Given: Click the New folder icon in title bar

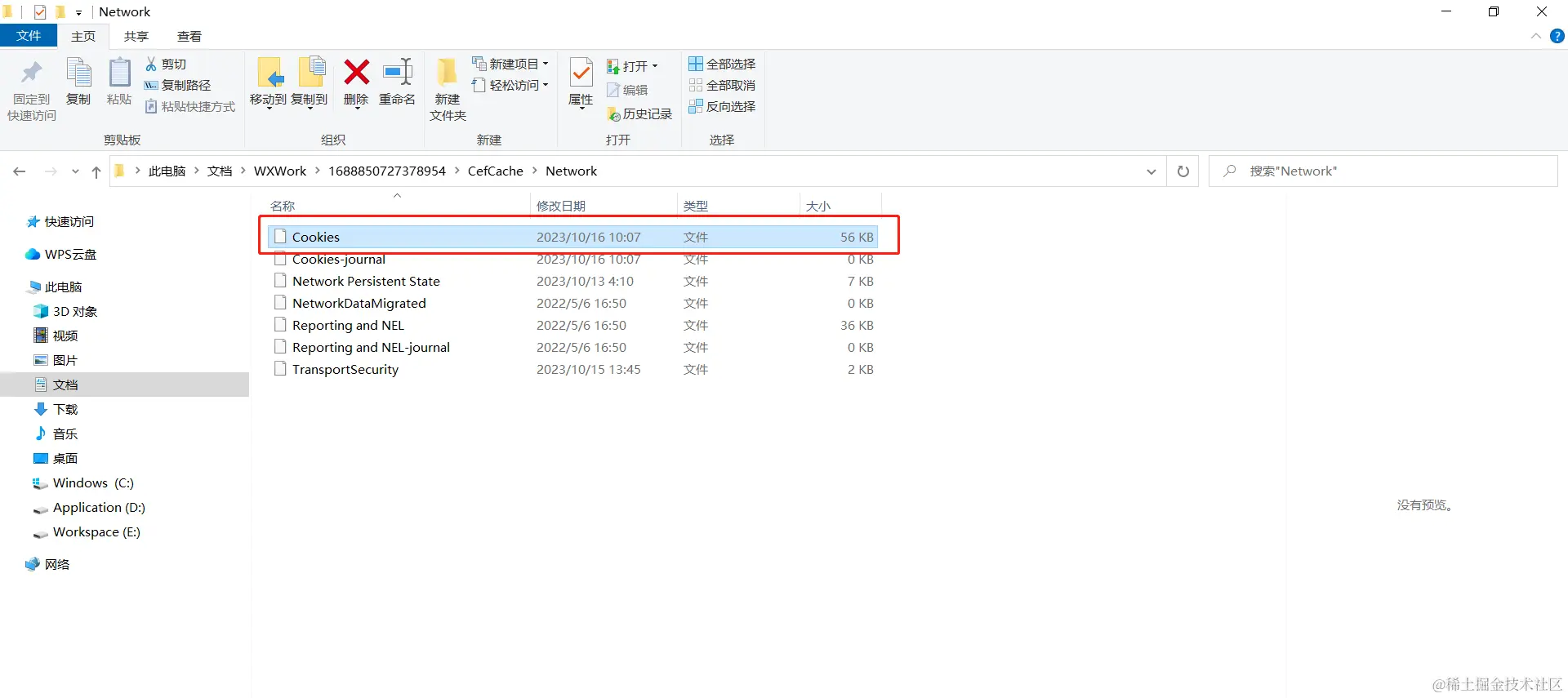Looking at the screenshot, I should 60,12.
